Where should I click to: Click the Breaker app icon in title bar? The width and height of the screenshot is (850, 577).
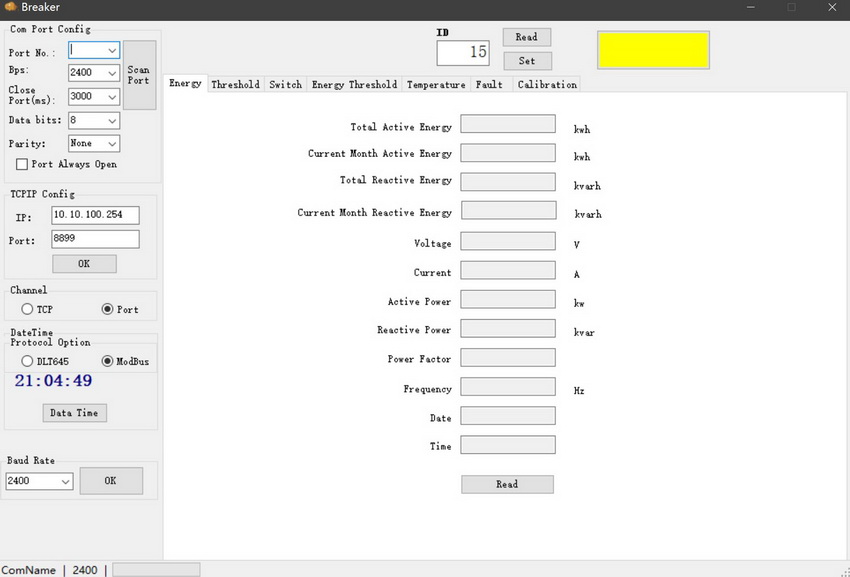tap(10, 8)
